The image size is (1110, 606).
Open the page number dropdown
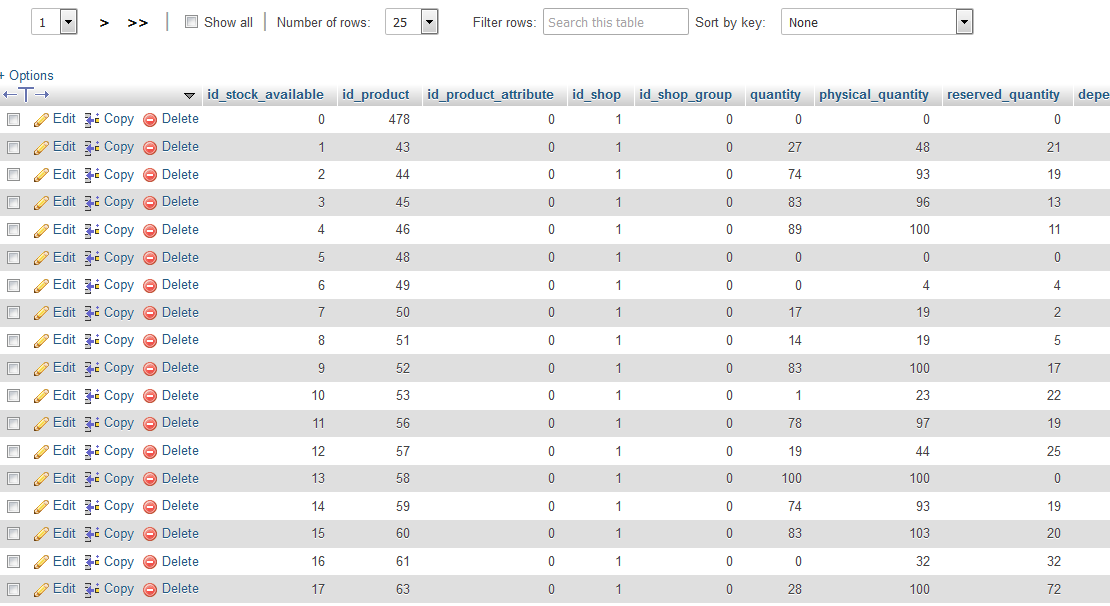[55, 22]
